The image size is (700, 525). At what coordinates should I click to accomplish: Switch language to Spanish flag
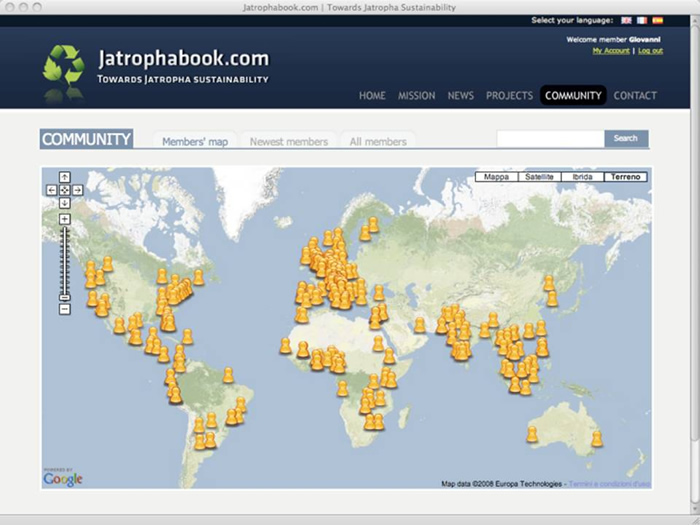click(x=658, y=20)
